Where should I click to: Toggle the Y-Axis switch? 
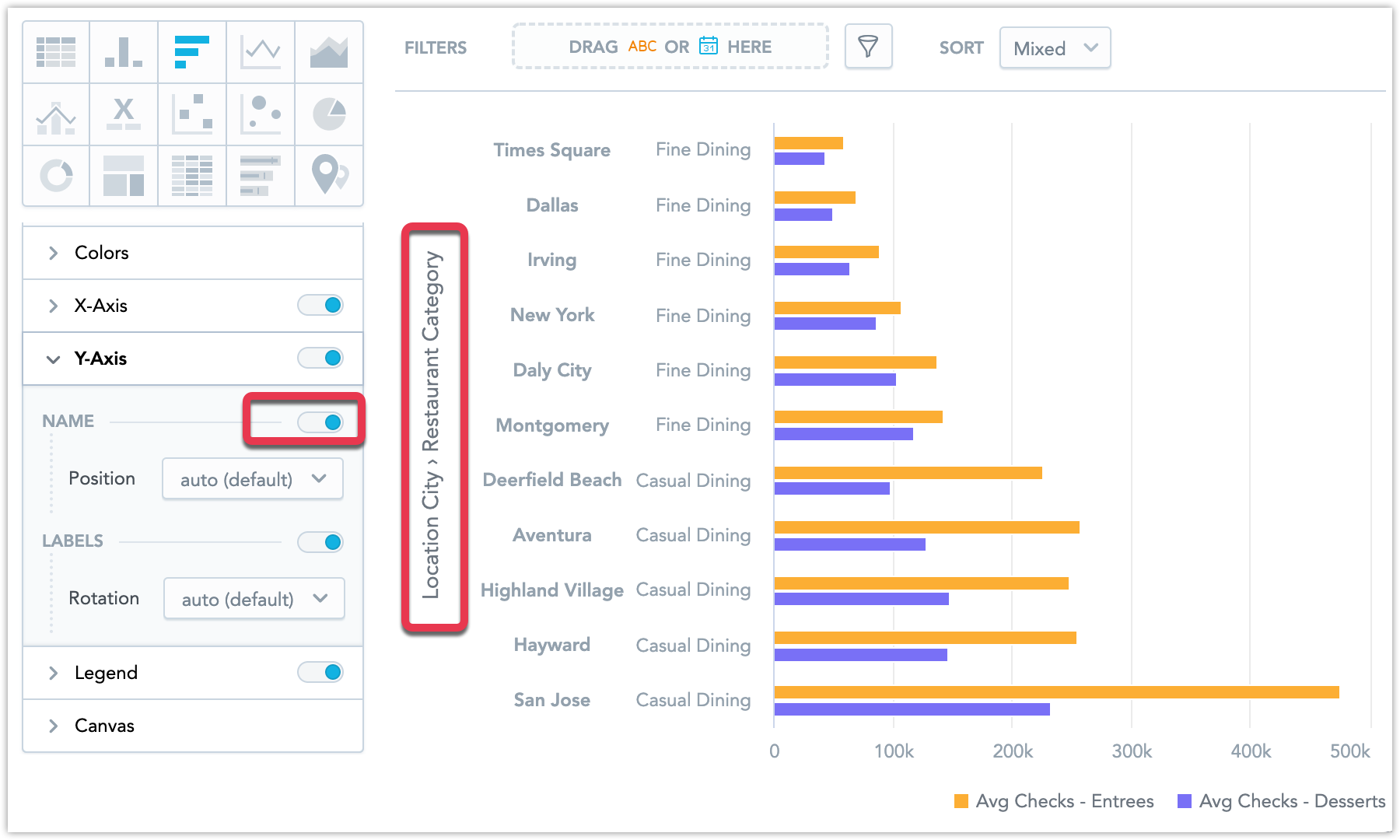coord(320,358)
